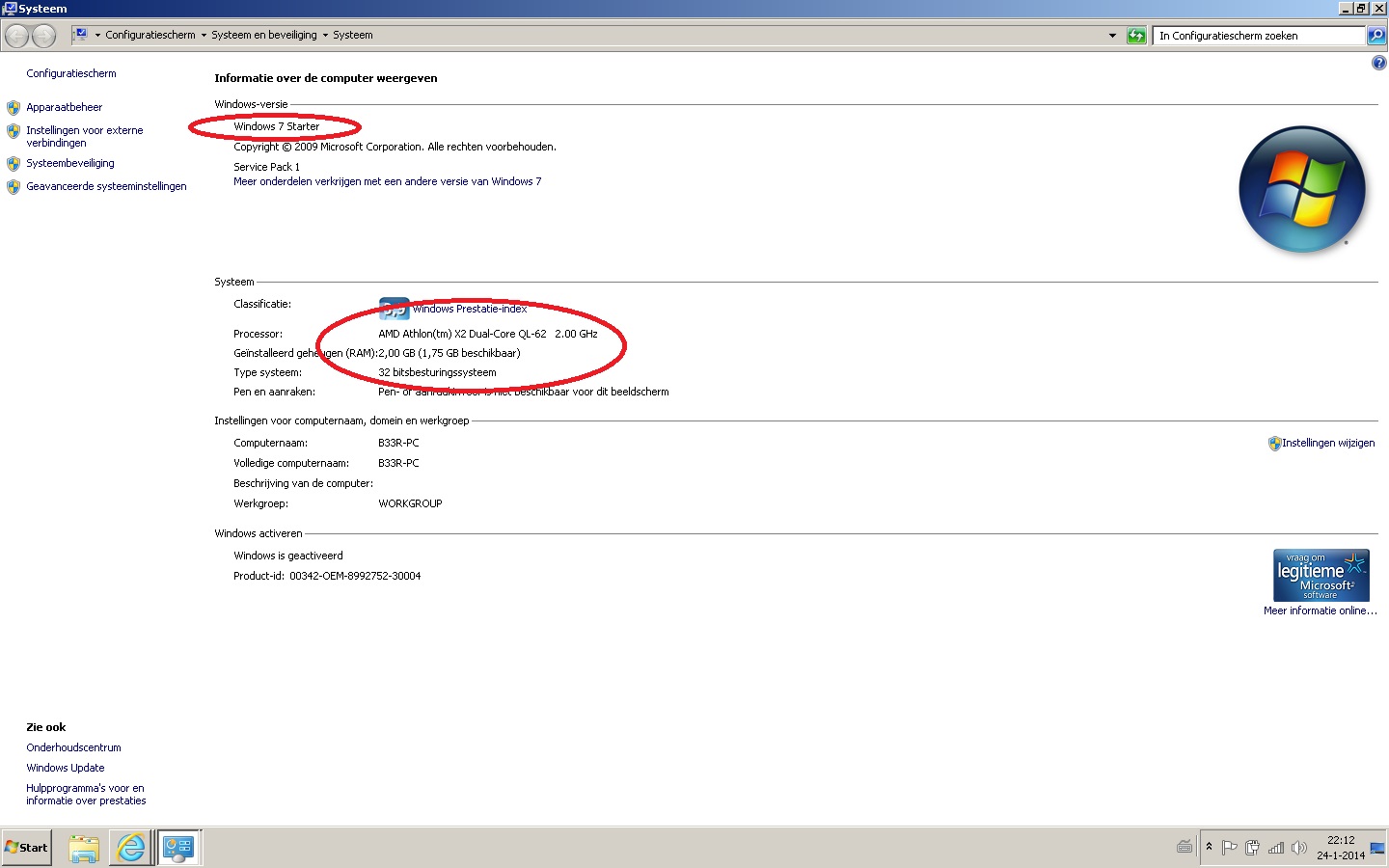This screenshot has width=1389, height=868.
Task: Open the Action Center flag icon
Action: (x=1229, y=848)
